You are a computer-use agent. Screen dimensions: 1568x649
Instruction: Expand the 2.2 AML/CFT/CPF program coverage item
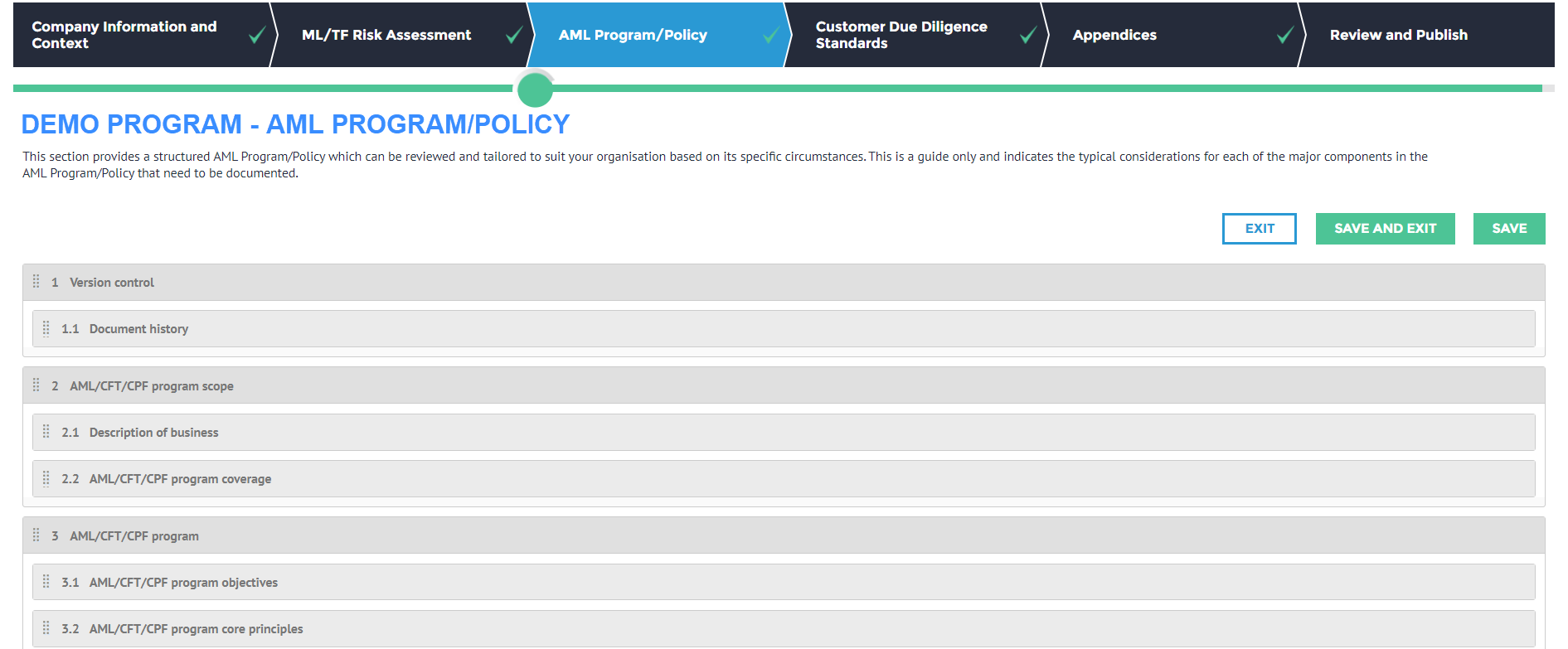[784, 478]
